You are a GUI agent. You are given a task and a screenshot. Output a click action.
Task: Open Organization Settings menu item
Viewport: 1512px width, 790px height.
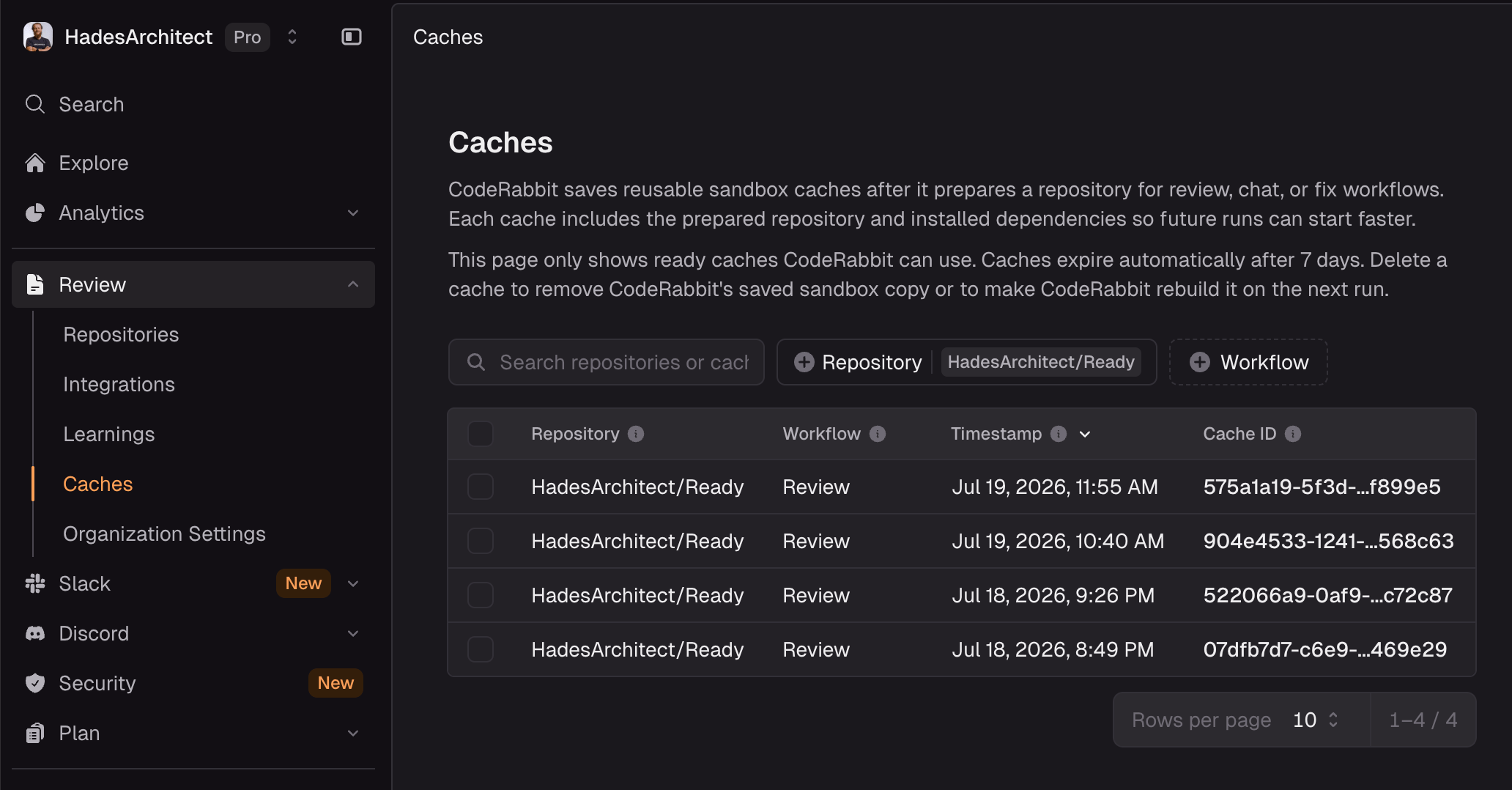(x=164, y=534)
